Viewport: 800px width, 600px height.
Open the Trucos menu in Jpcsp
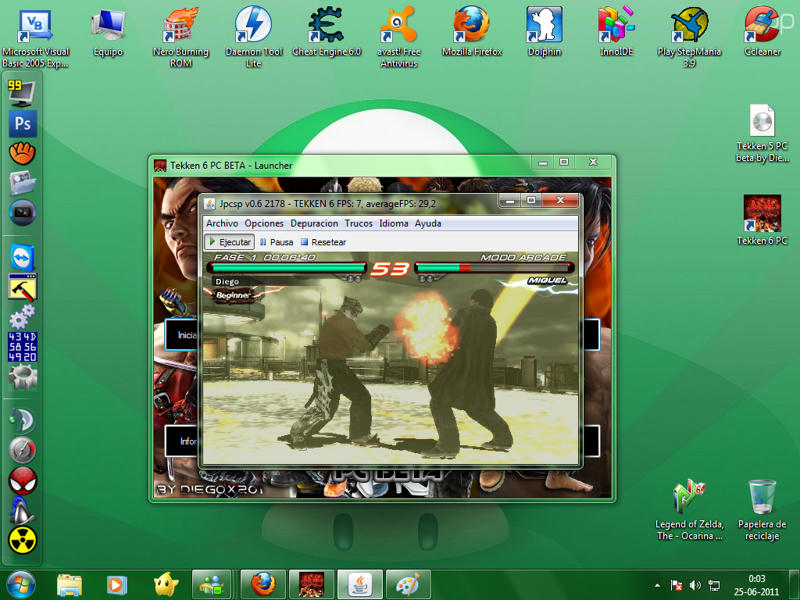pos(358,223)
